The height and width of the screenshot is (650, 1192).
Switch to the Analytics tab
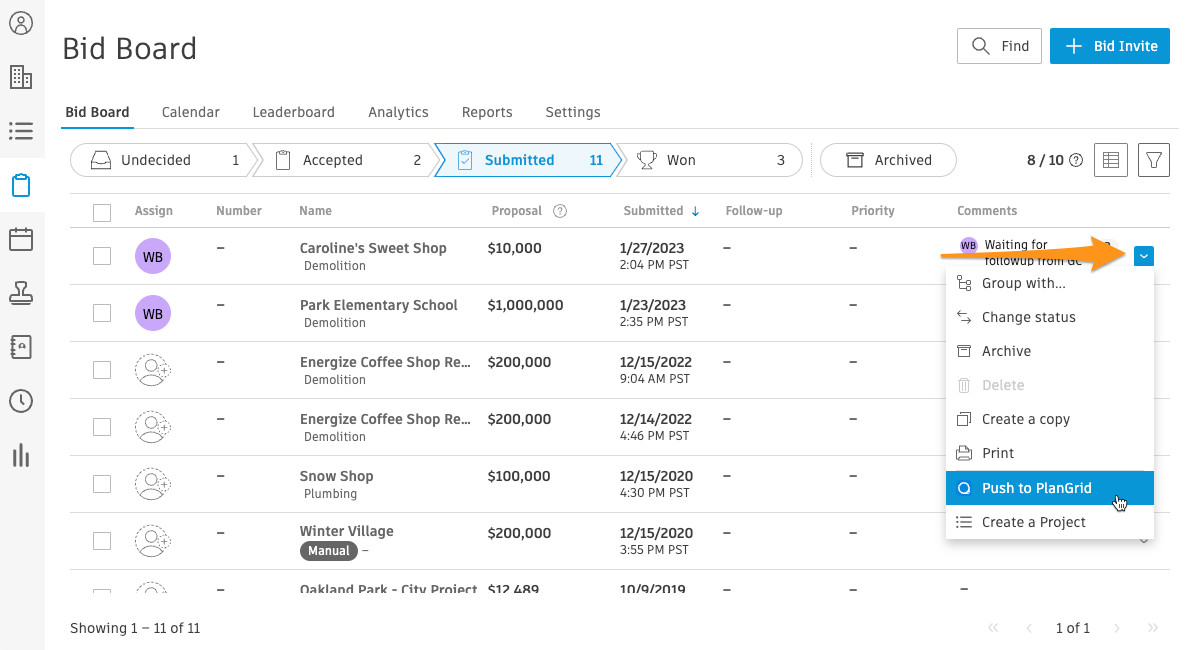tap(398, 112)
